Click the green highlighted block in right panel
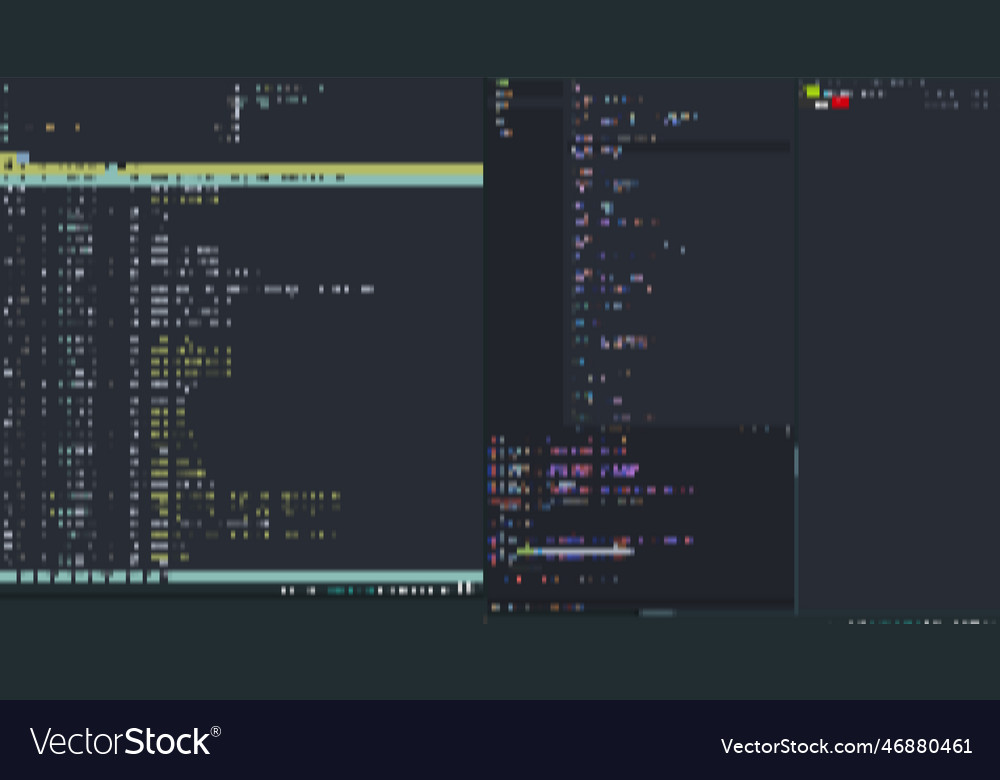 (812, 91)
